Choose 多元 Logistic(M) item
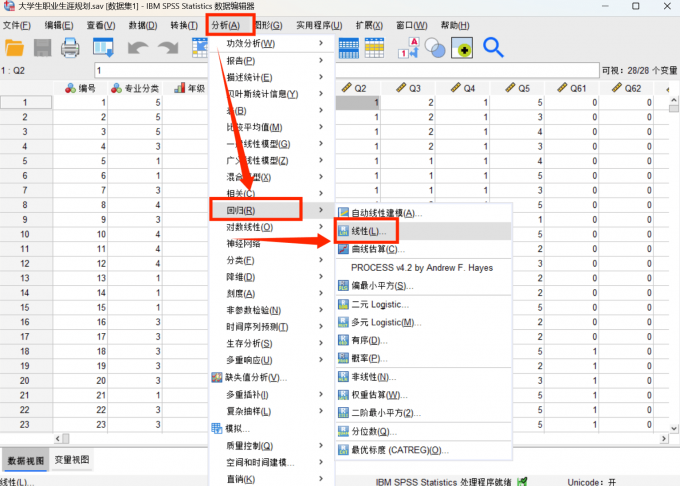The image size is (680, 486). tap(424, 322)
